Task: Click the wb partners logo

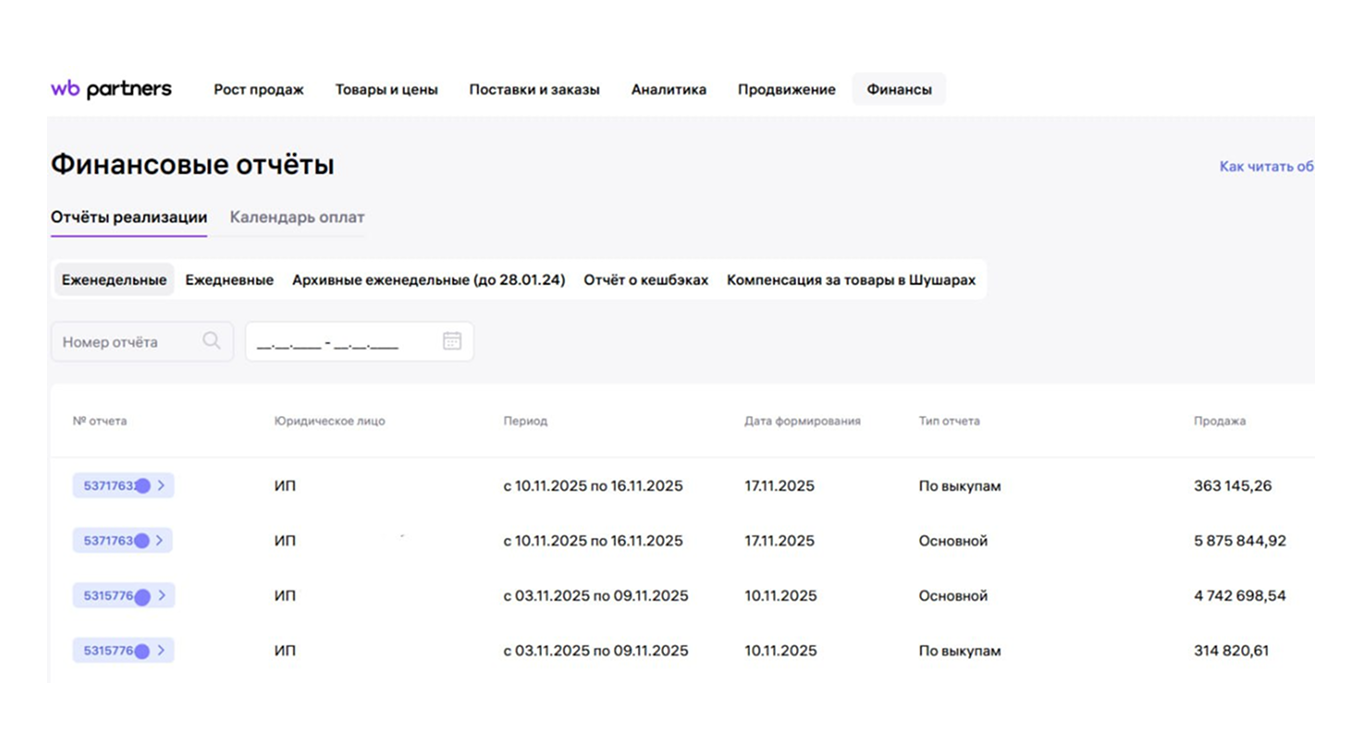Action: tap(110, 89)
